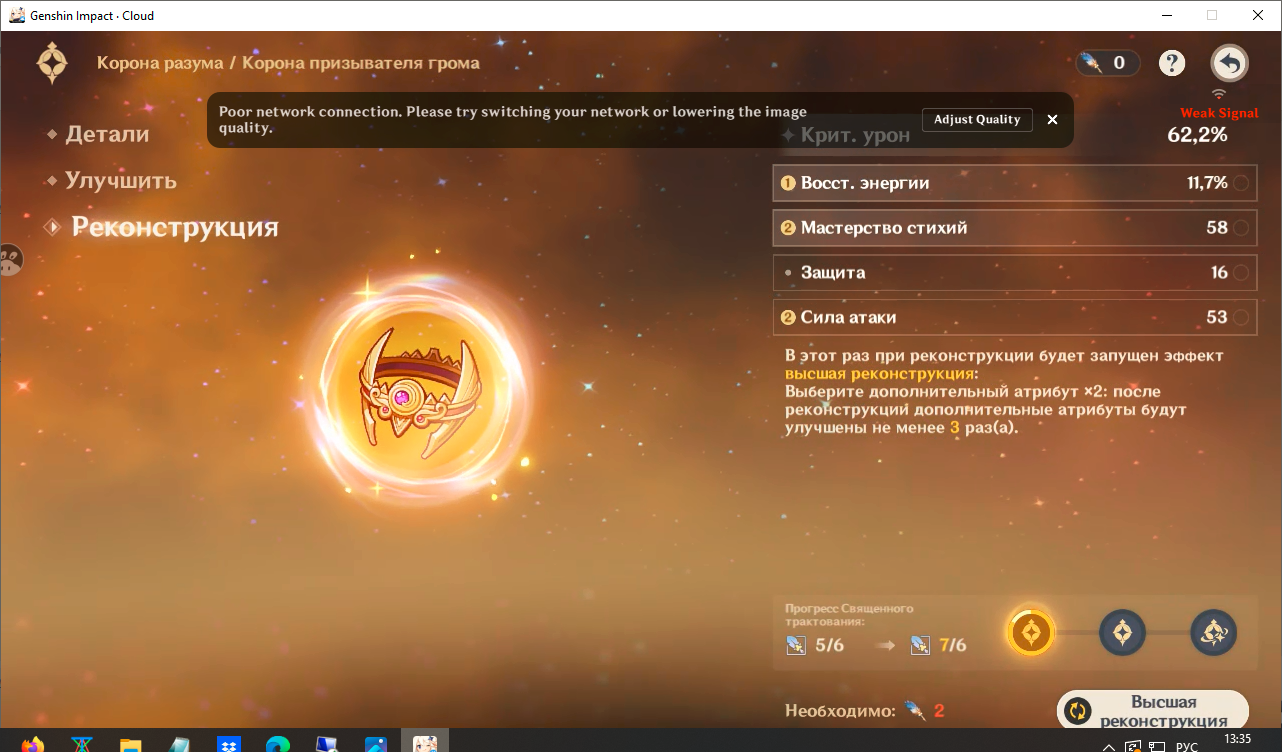Viewport: 1282px width, 752px height.
Task: Click the feather item counter showing 0
Action: (x=1106, y=63)
